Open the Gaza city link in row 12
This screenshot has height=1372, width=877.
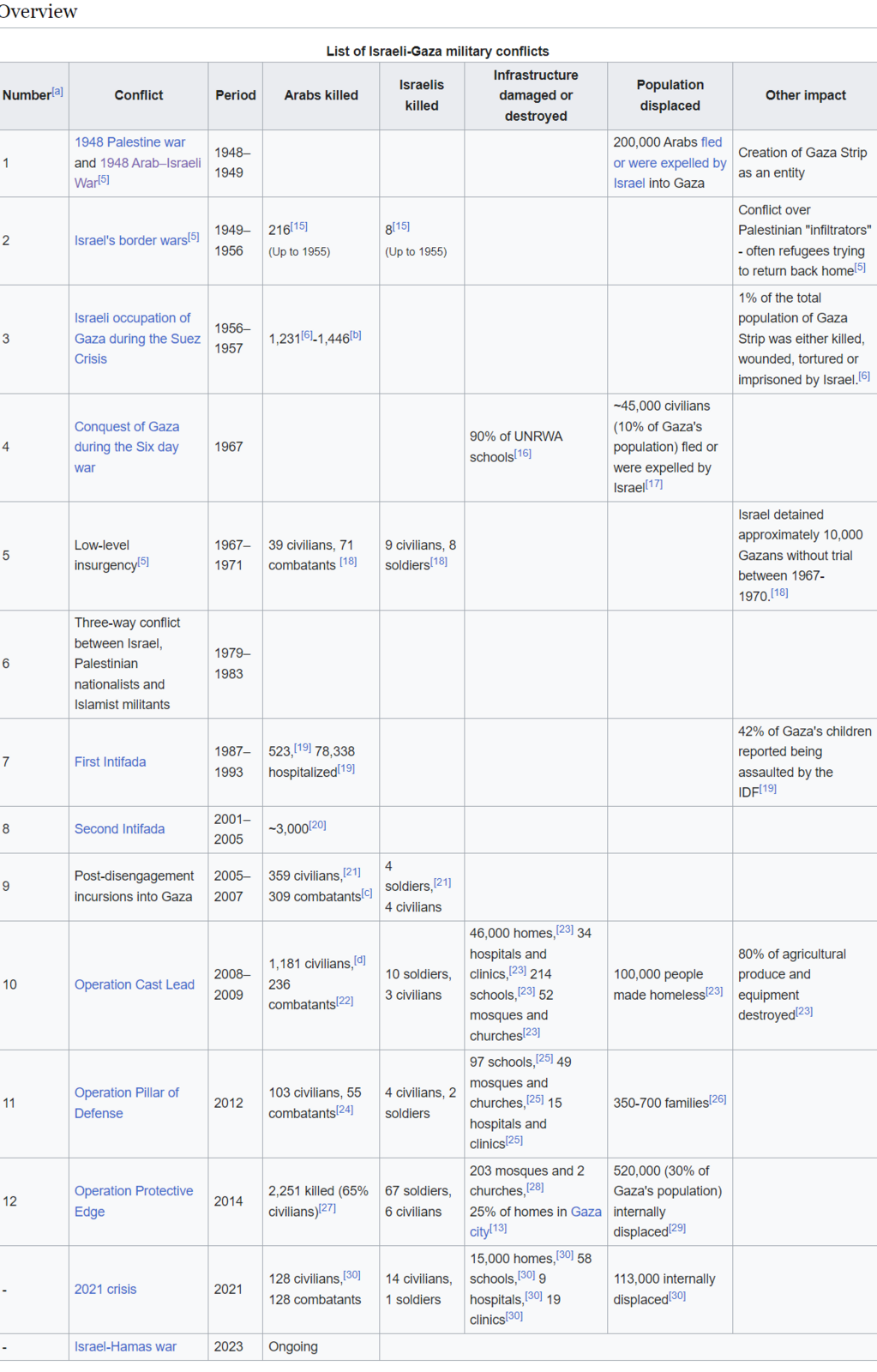[586, 1212]
